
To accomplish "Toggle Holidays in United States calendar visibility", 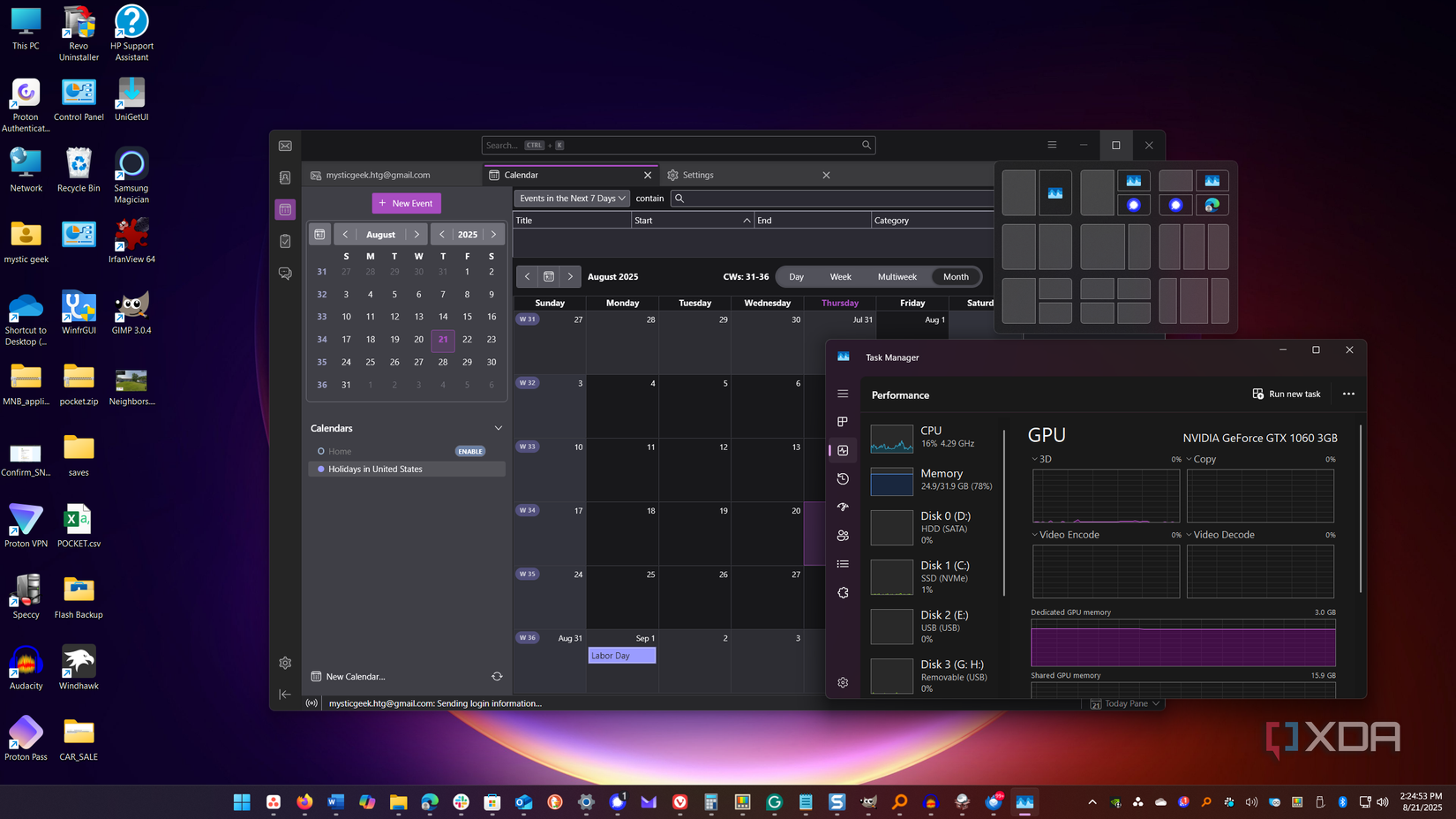I will click(321, 470).
